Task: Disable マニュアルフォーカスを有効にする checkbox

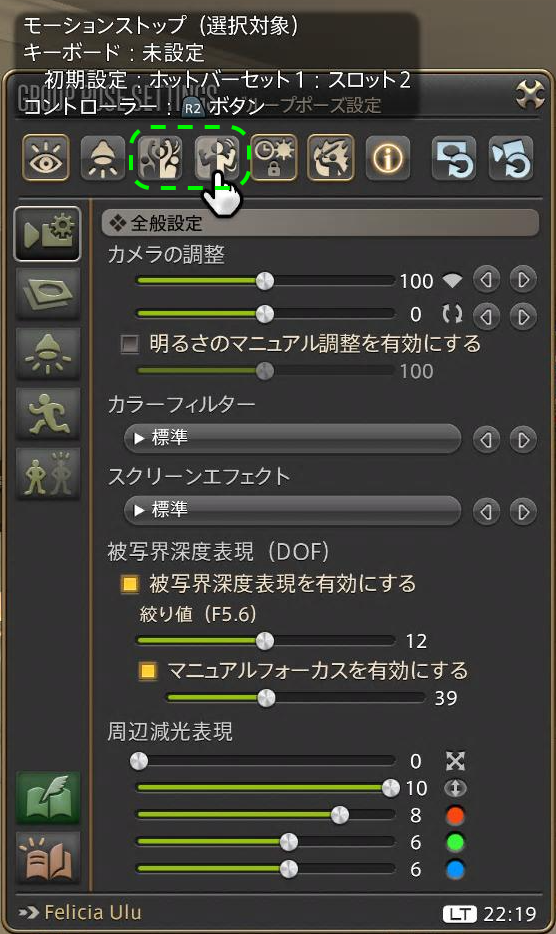Action: 147,671
